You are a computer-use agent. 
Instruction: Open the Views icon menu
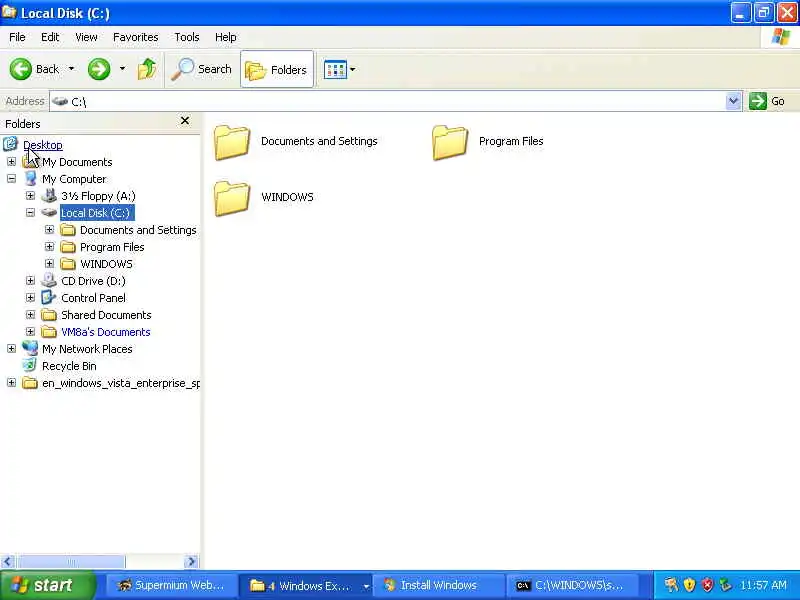point(339,69)
